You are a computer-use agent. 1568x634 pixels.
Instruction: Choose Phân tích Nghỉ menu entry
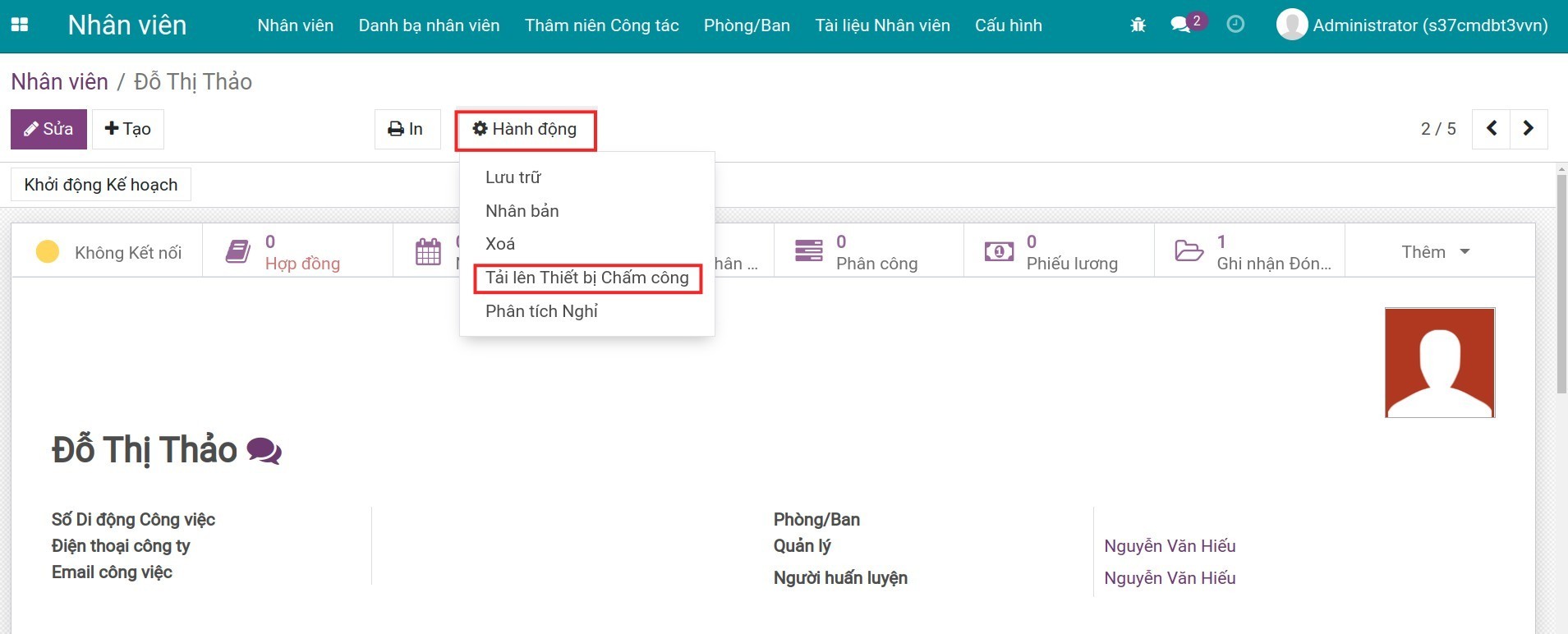(x=587, y=311)
